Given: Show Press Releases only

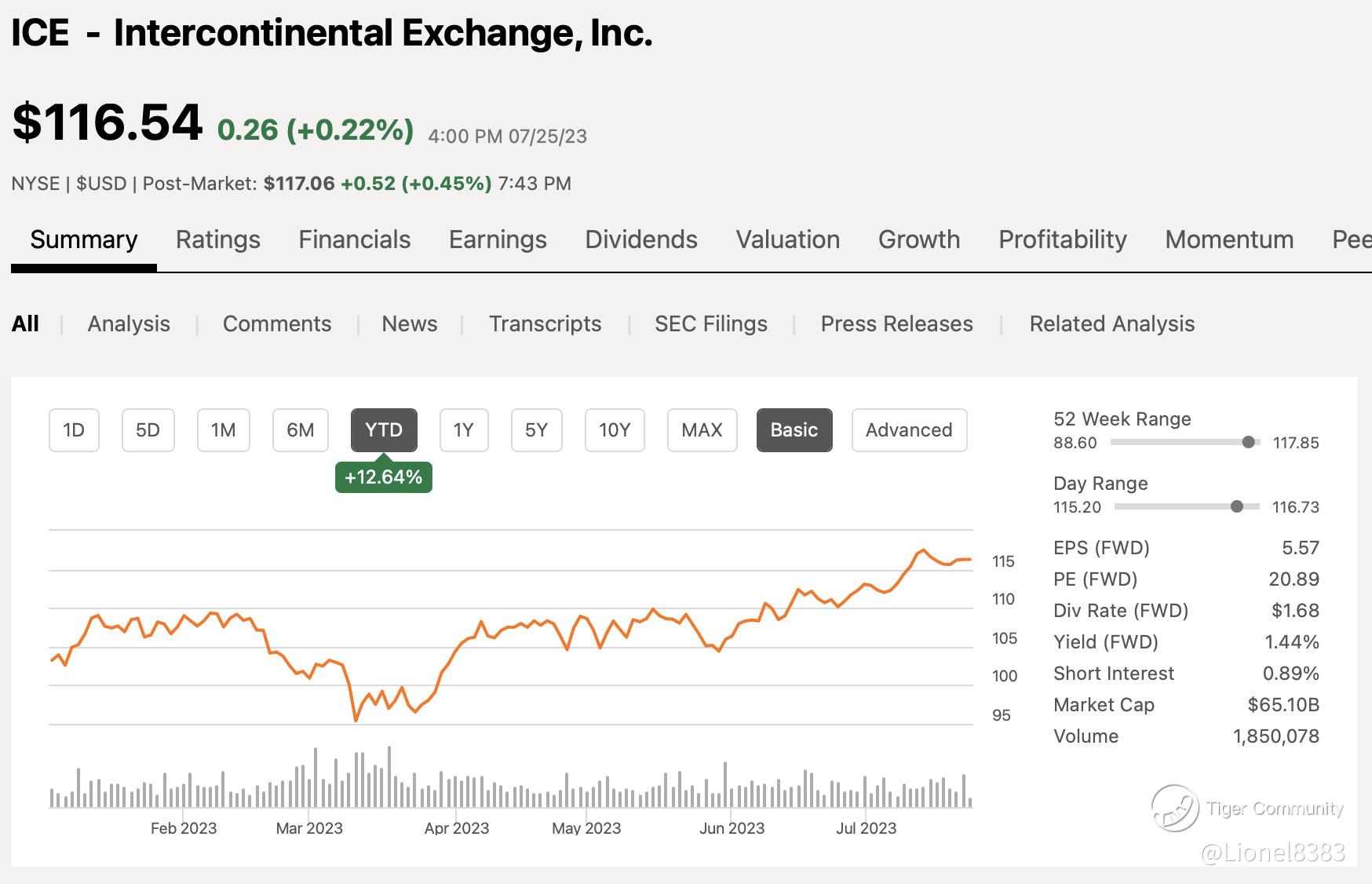Looking at the screenshot, I should [896, 324].
